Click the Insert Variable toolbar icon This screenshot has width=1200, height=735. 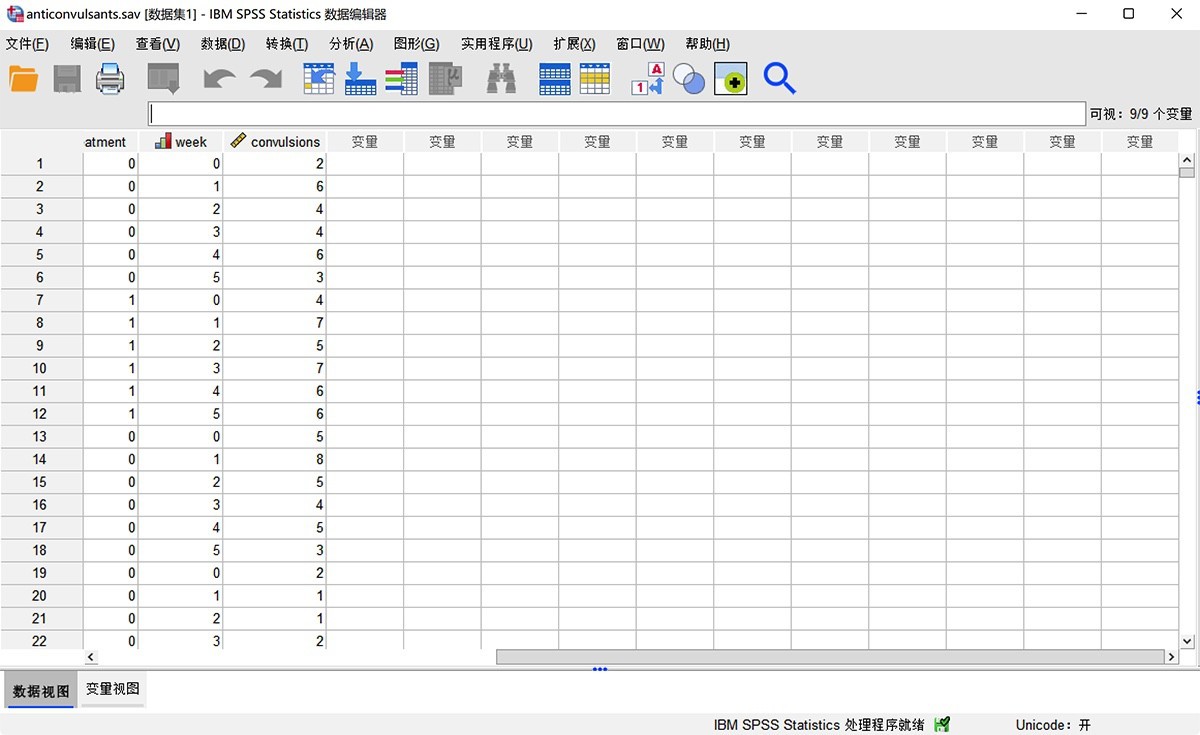pyautogui.click(x=596, y=77)
